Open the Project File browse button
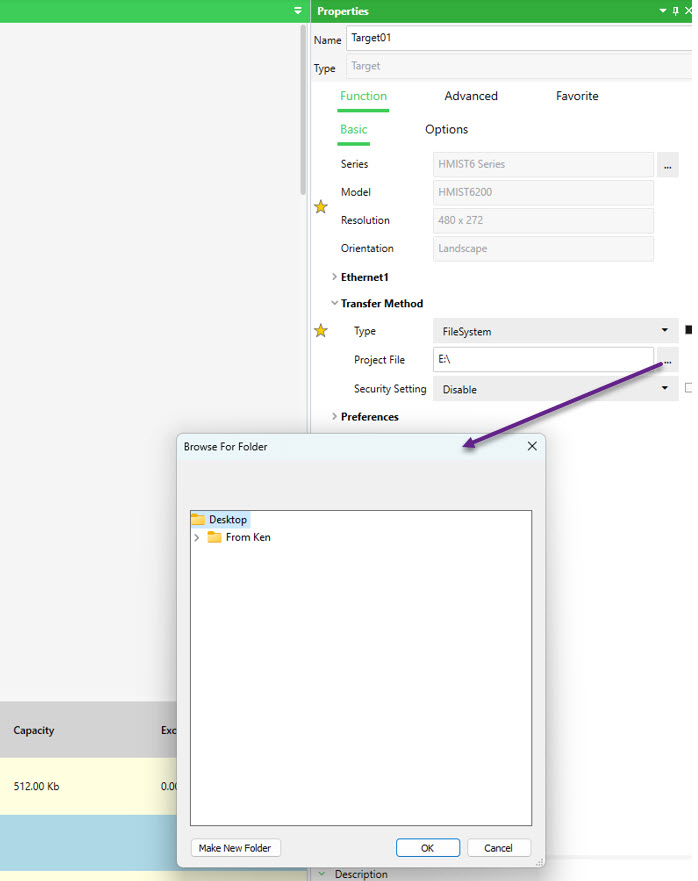Screen dimensions: 698x881 [x=668, y=360]
